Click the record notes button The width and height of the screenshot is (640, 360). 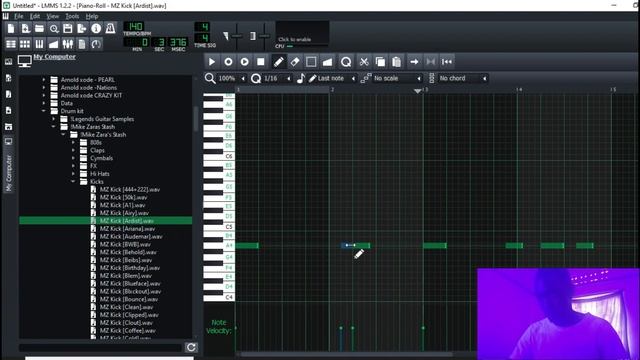click(228, 62)
